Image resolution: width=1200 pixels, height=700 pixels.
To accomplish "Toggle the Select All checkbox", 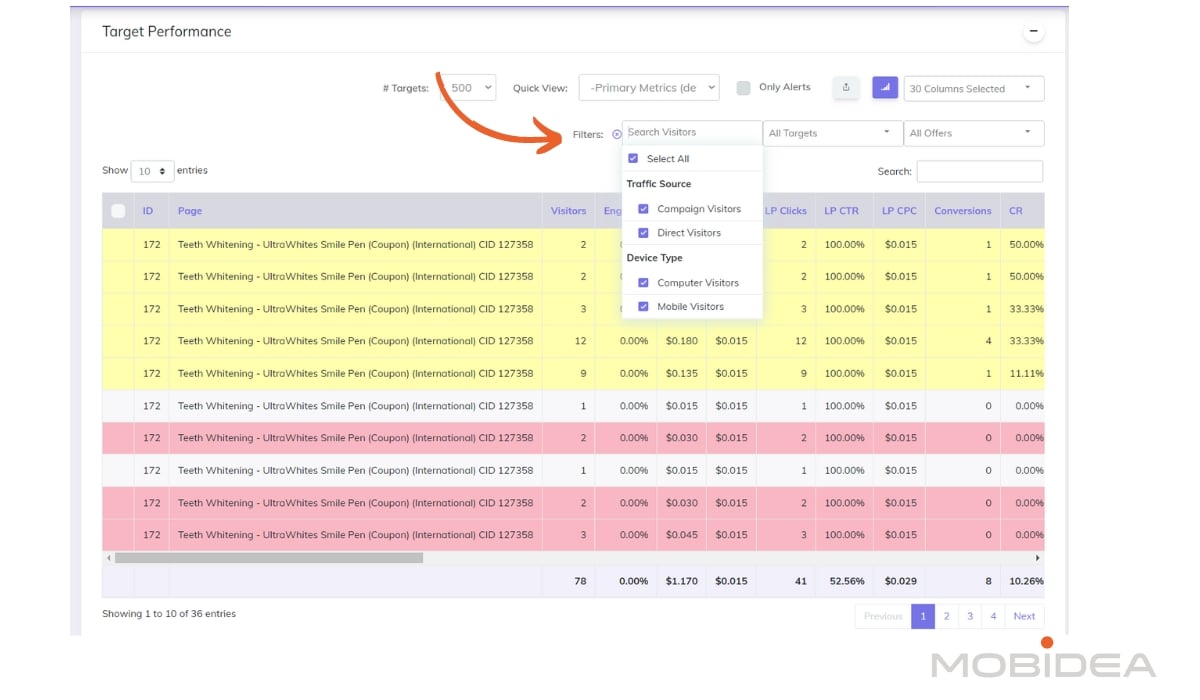I will pos(633,158).
